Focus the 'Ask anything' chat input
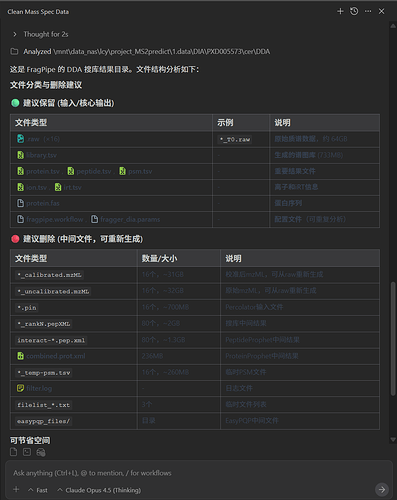Image resolution: width=397 pixels, height=500 pixels. (198, 473)
